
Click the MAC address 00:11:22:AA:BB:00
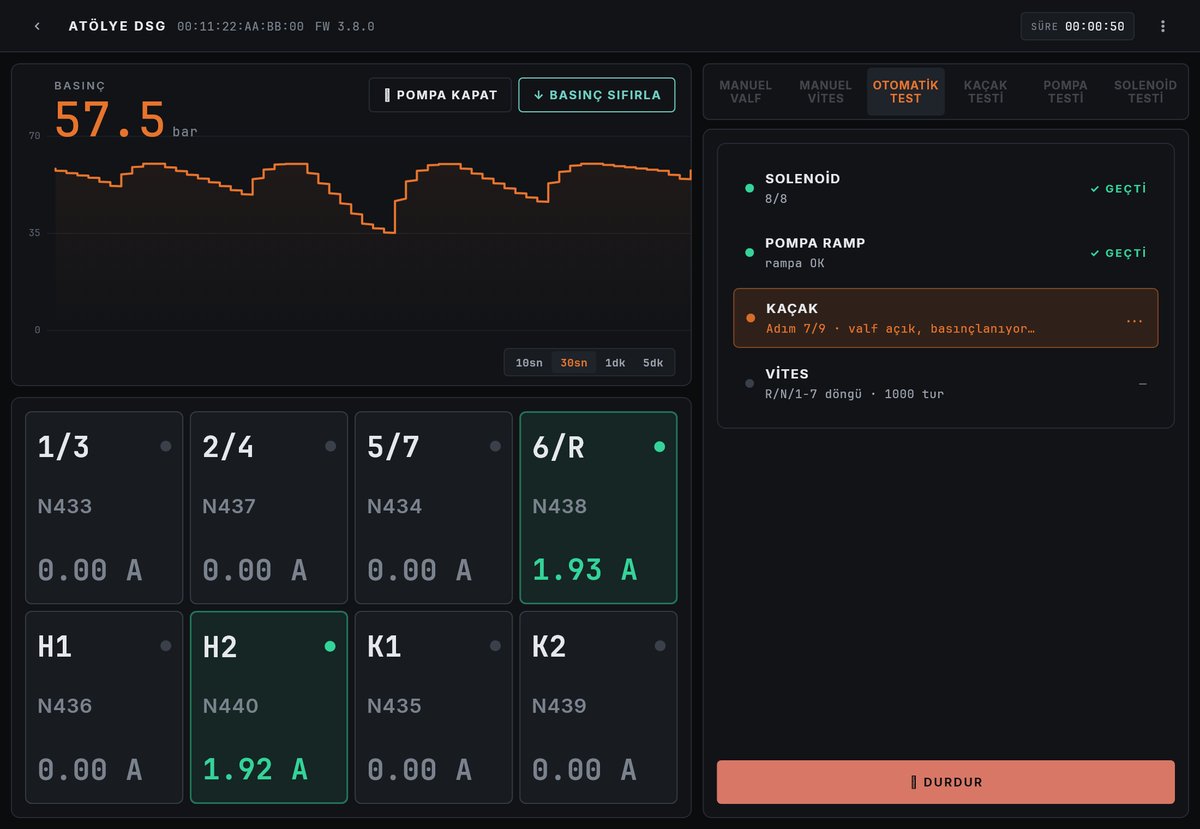pos(240,27)
